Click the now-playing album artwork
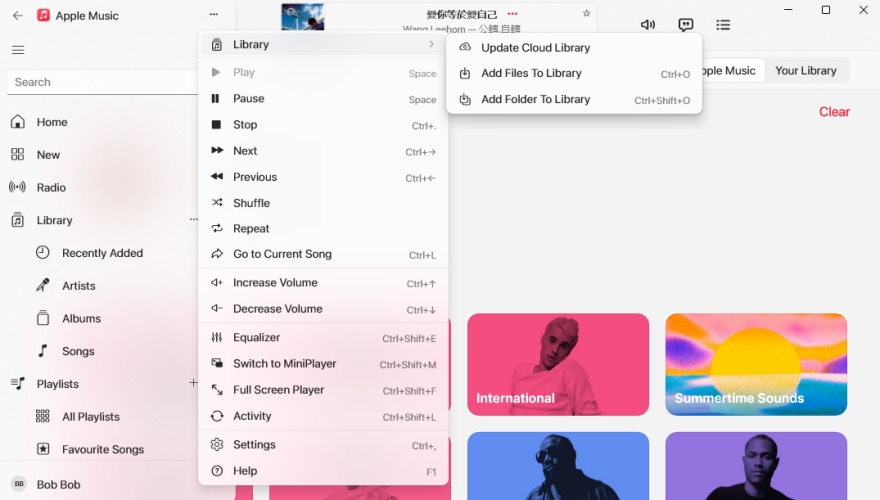This screenshot has height=500, width=880. 302,17
